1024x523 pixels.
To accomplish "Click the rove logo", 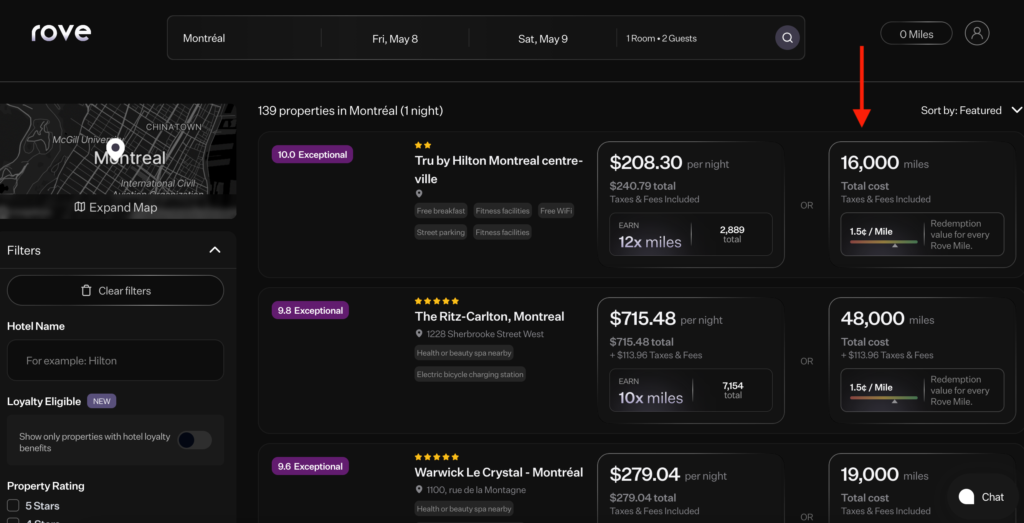I will click(x=61, y=33).
